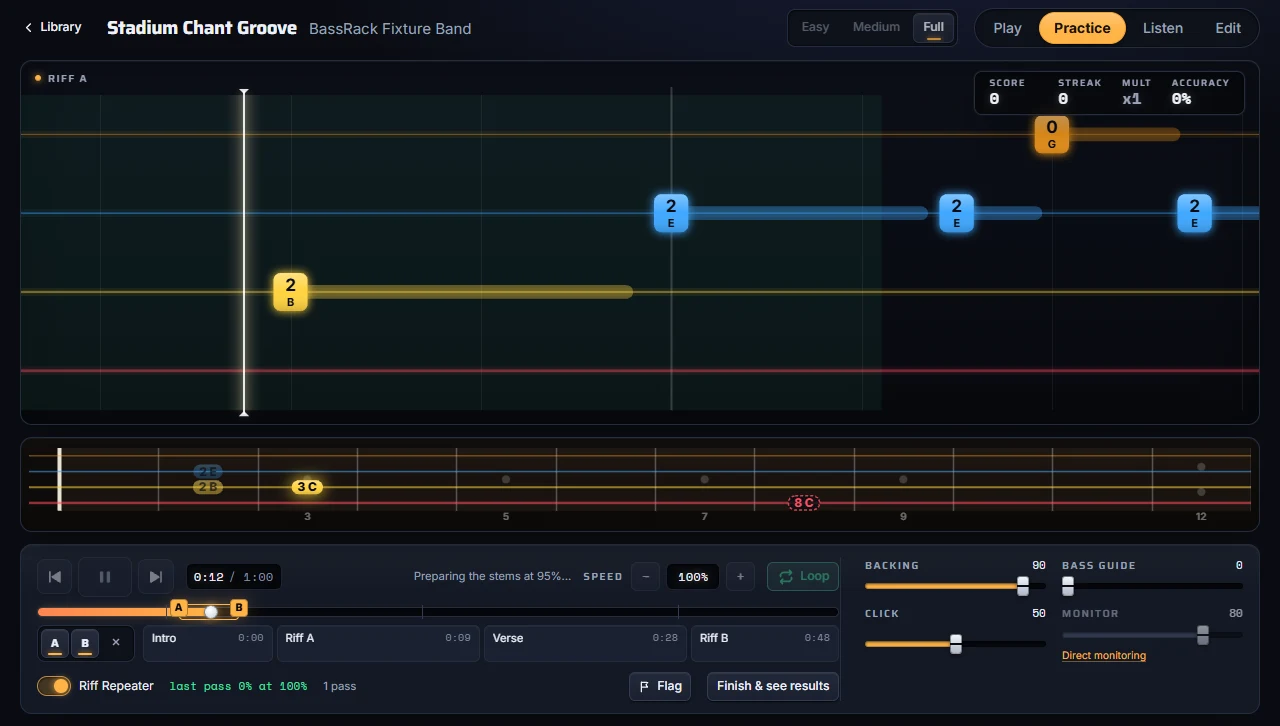Image resolution: width=1280 pixels, height=726 pixels.
Task: Toggle the Loop button
Action: click(803, 576)
